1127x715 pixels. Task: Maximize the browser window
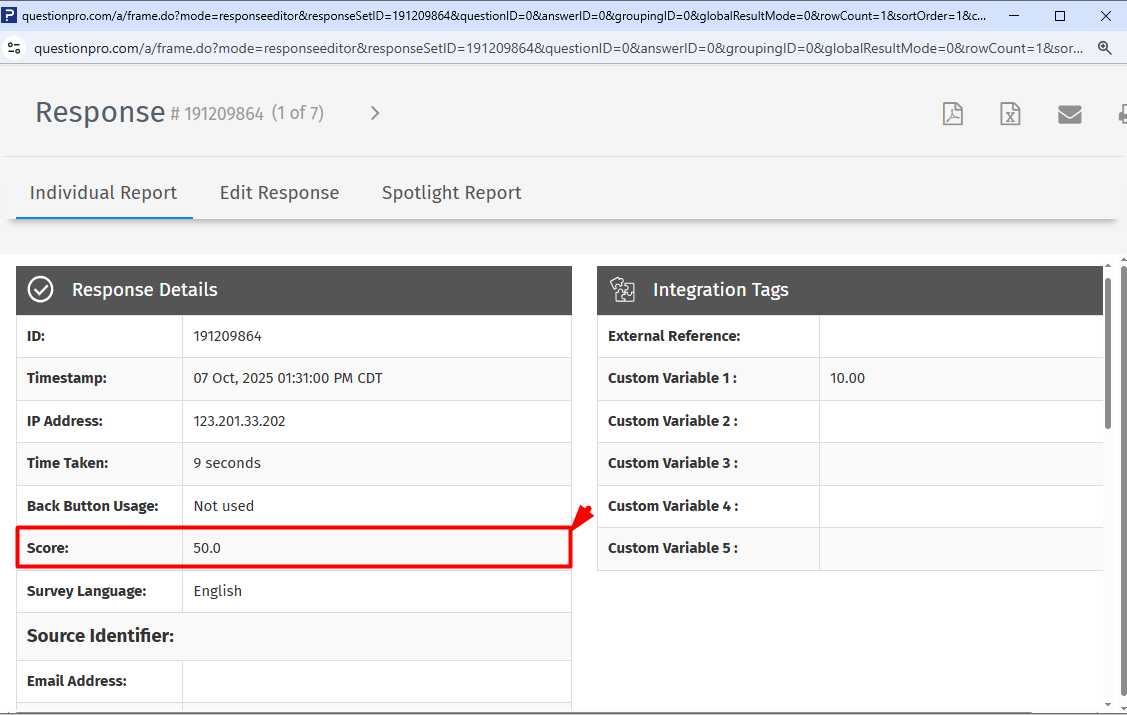[x=1060, y=16]
